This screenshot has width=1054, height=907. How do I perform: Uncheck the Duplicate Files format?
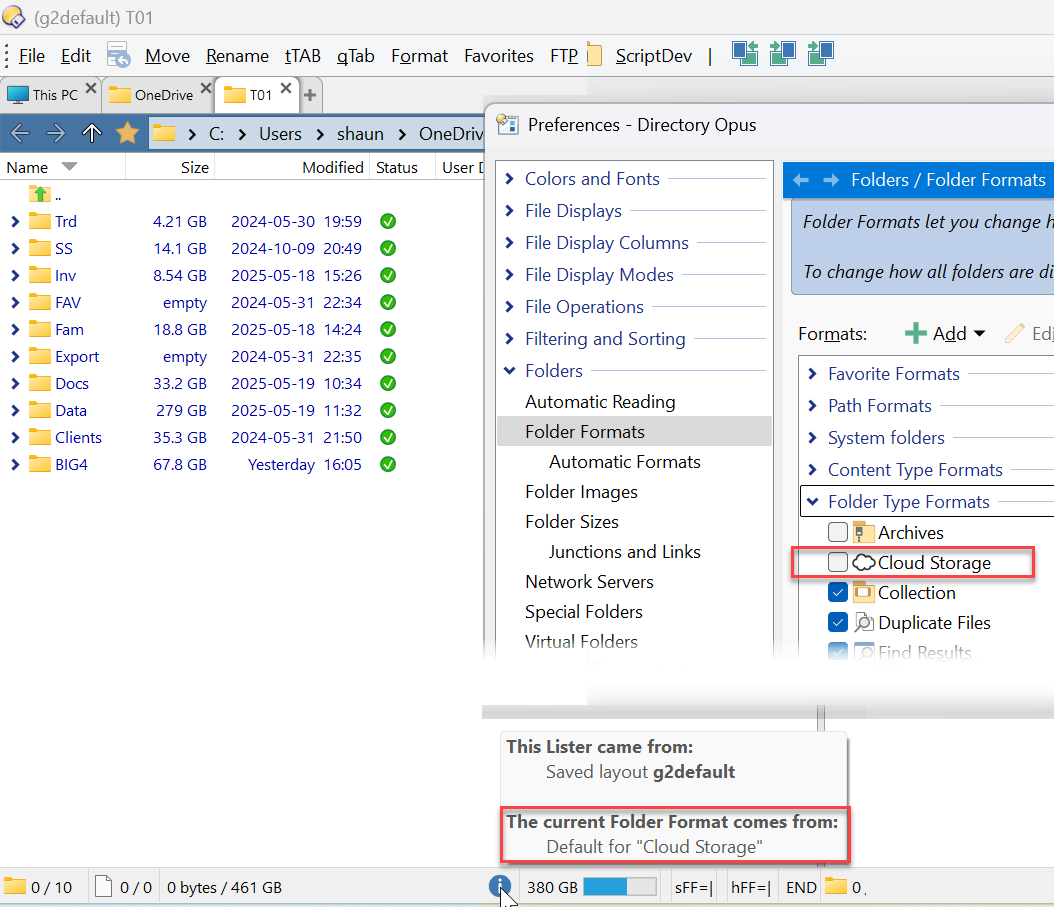838,623
